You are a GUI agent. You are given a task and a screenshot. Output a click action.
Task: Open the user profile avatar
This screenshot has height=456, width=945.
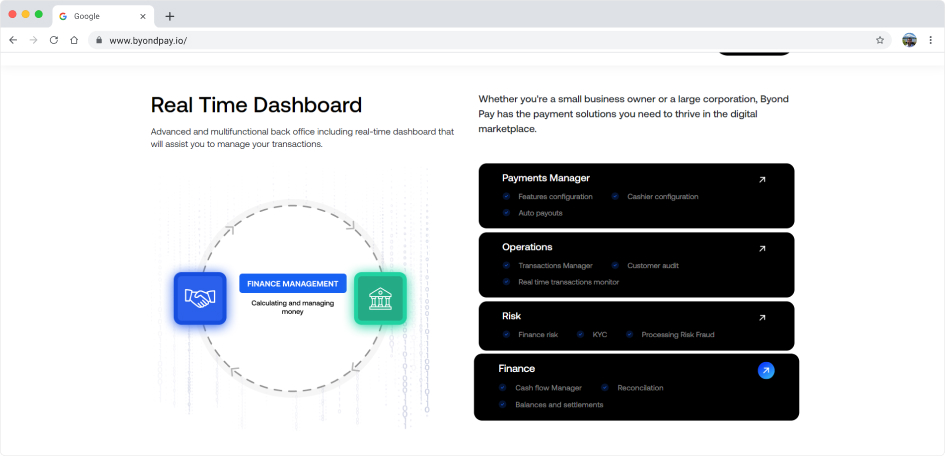pyautogui.click(x=909, y=40)
